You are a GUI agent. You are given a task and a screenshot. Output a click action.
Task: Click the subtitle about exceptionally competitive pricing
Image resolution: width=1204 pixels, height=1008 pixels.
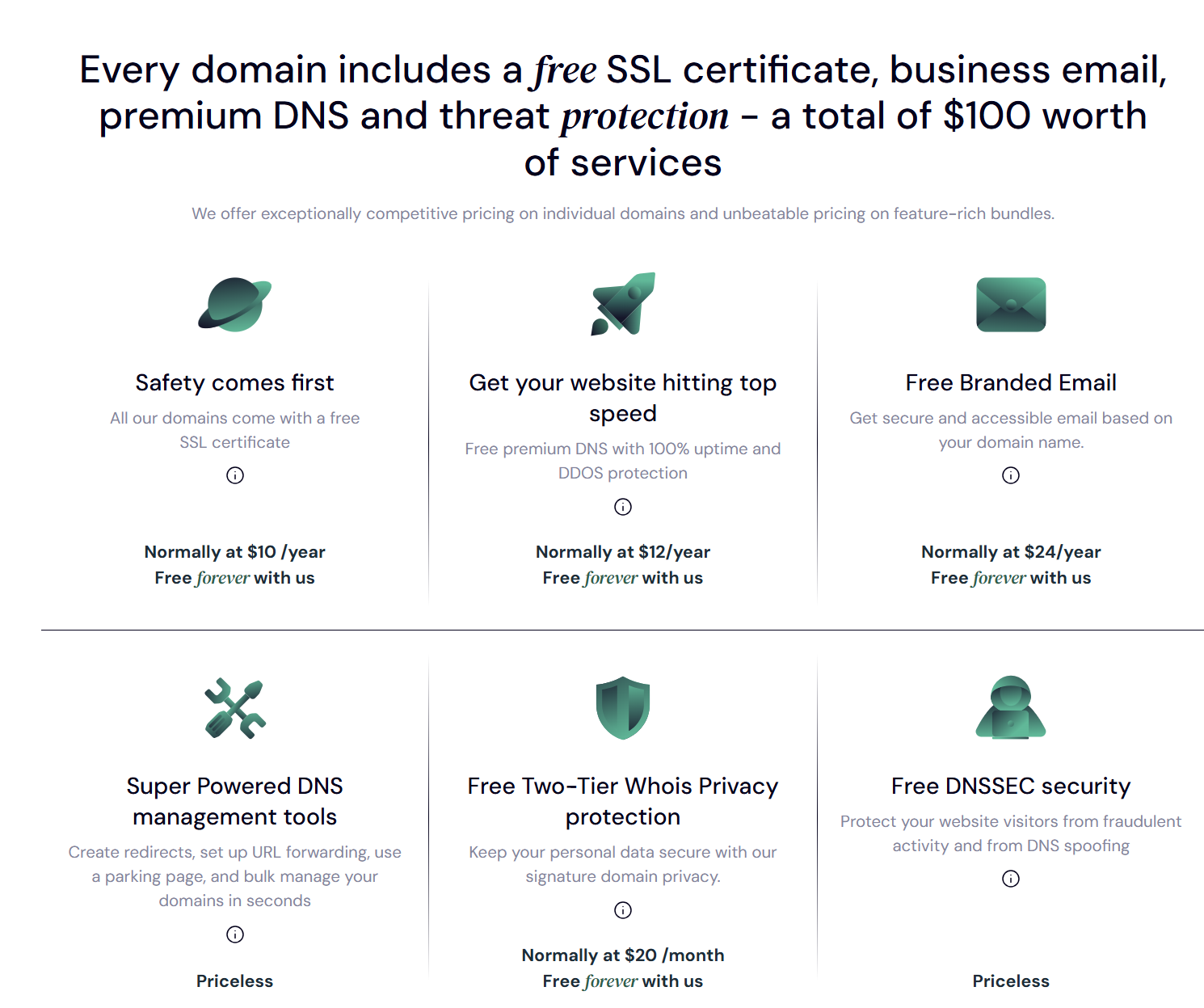(623, 213)
